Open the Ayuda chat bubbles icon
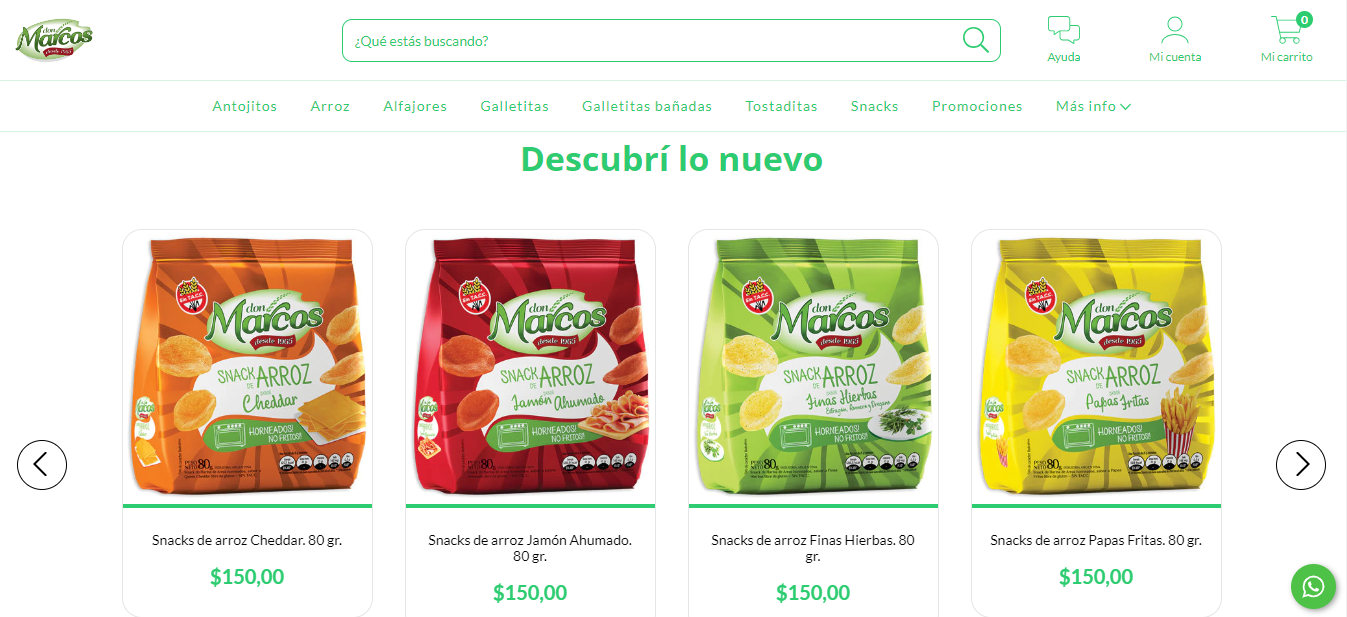The width and height of the screenshot is (1347, 617). [x=1064, y=30]
